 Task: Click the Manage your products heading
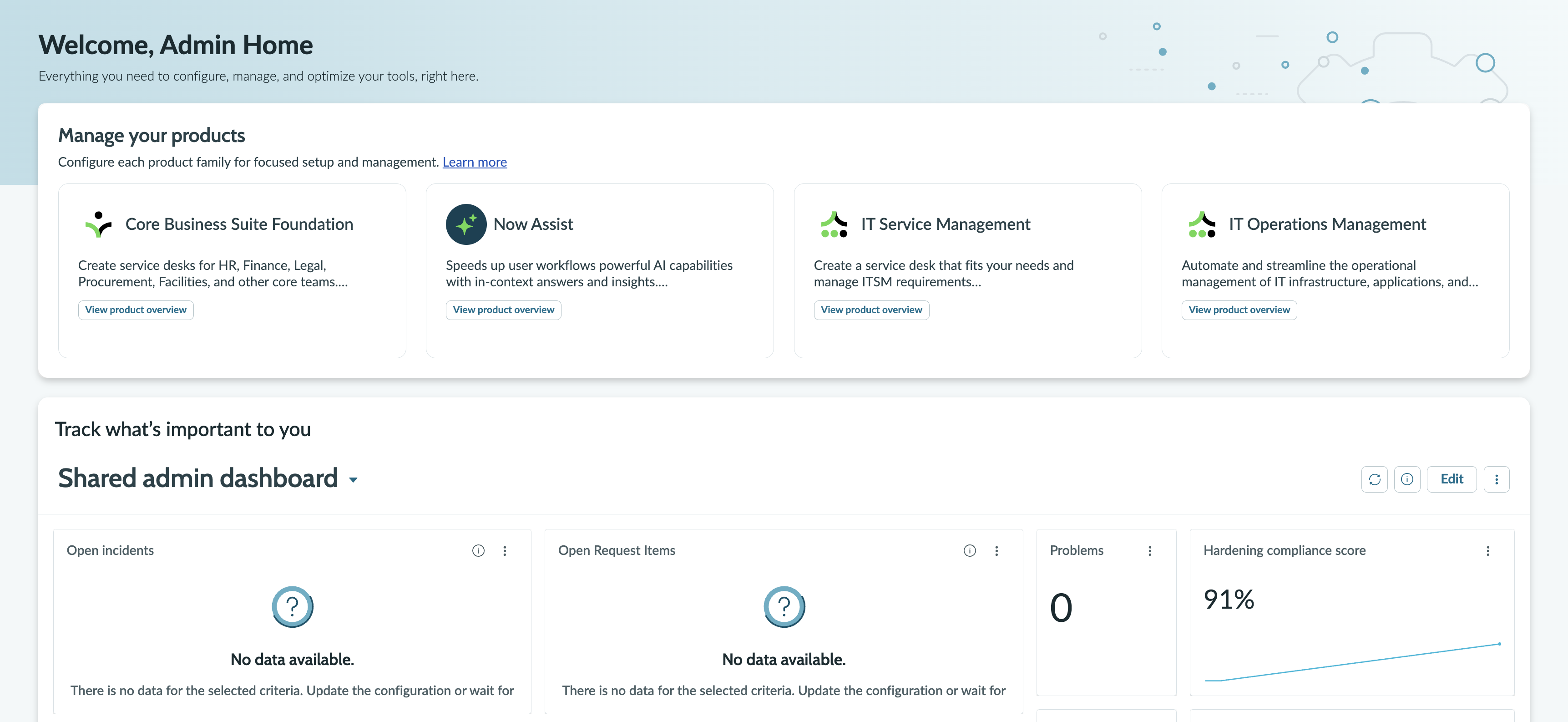(x=152, y=135)
